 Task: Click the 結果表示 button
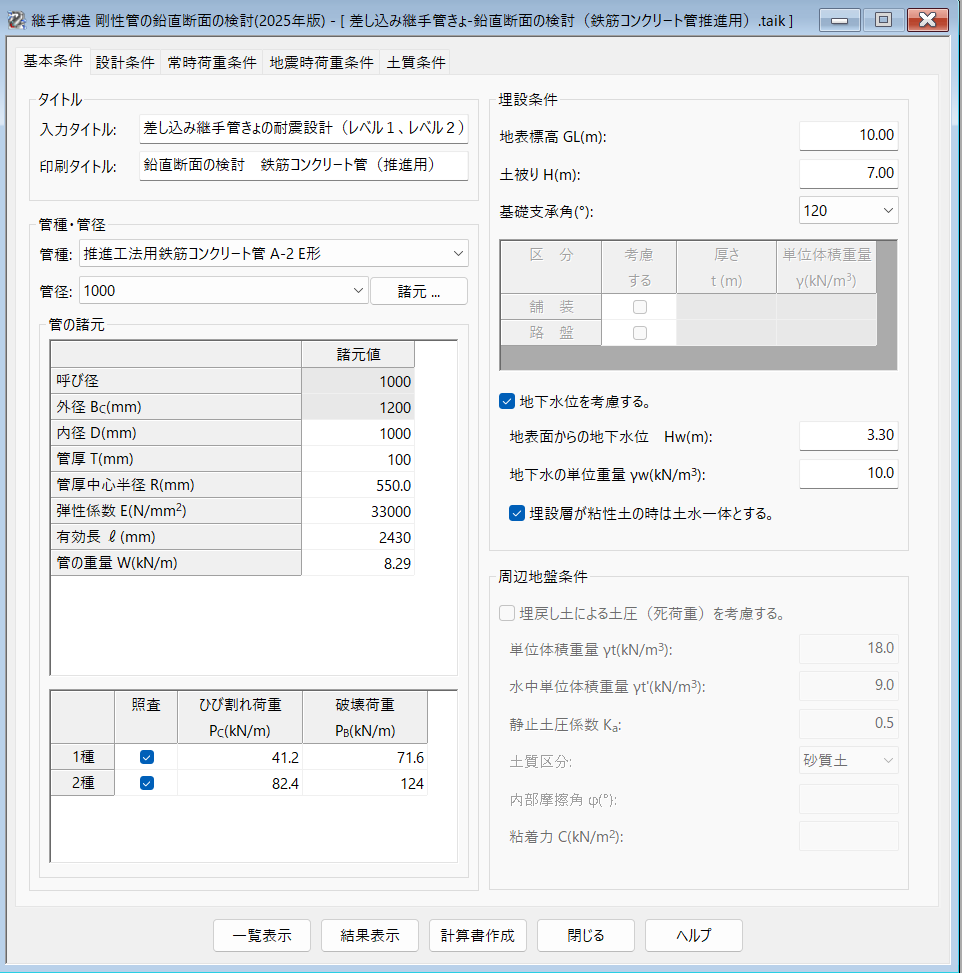370,936
